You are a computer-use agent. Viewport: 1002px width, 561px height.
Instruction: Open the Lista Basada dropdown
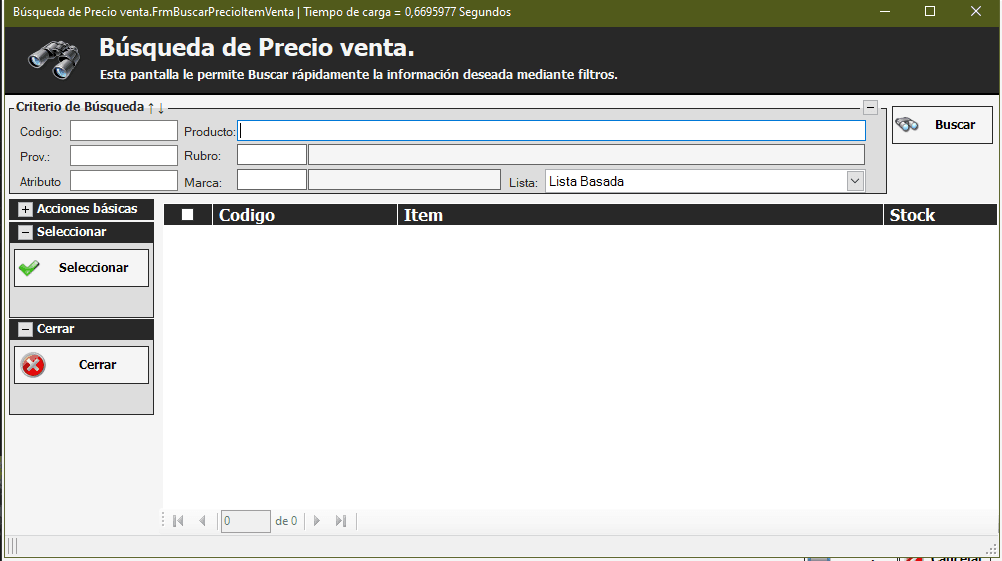tap(855, 181)
